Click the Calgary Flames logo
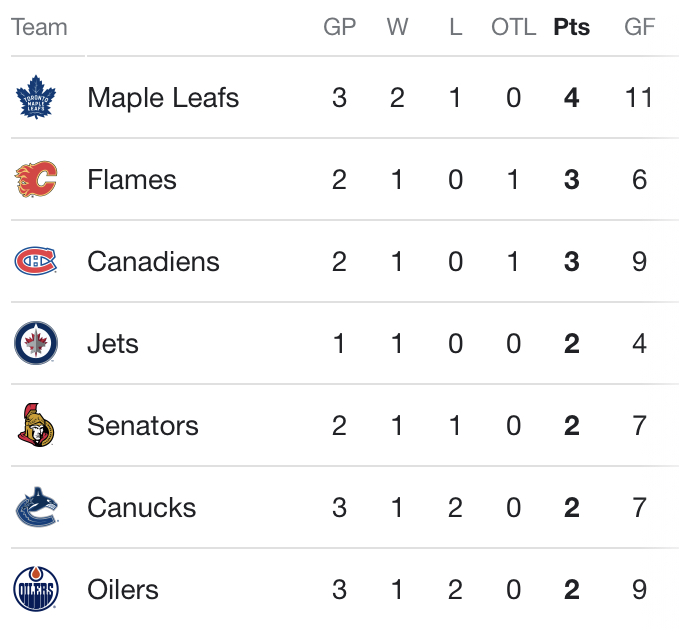This screenshot has height=634, width=679. click(36, 179)
